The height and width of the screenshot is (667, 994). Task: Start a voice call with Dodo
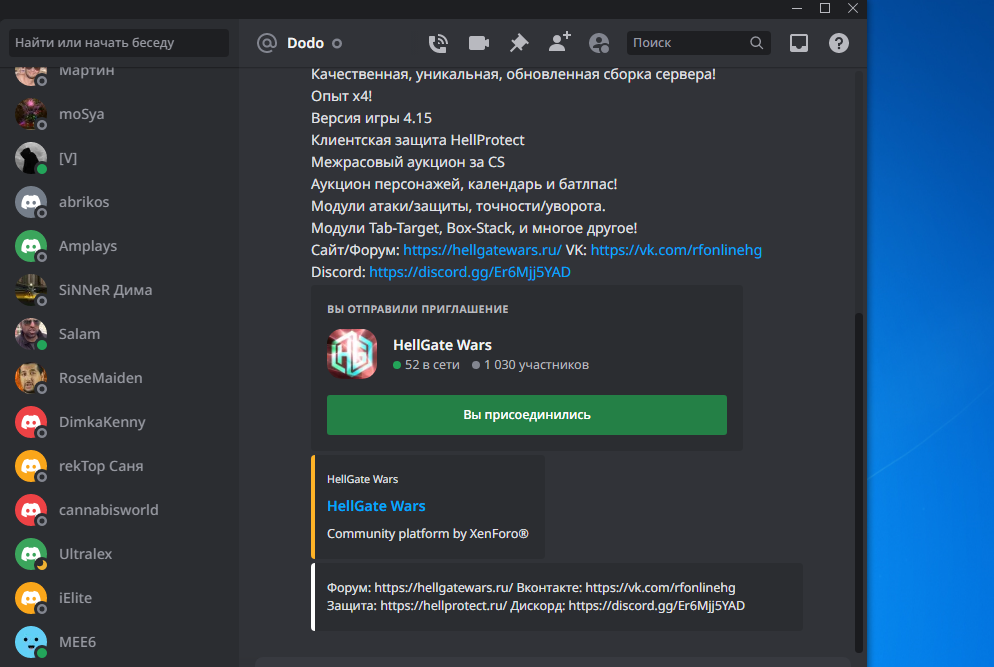(438, 43)
